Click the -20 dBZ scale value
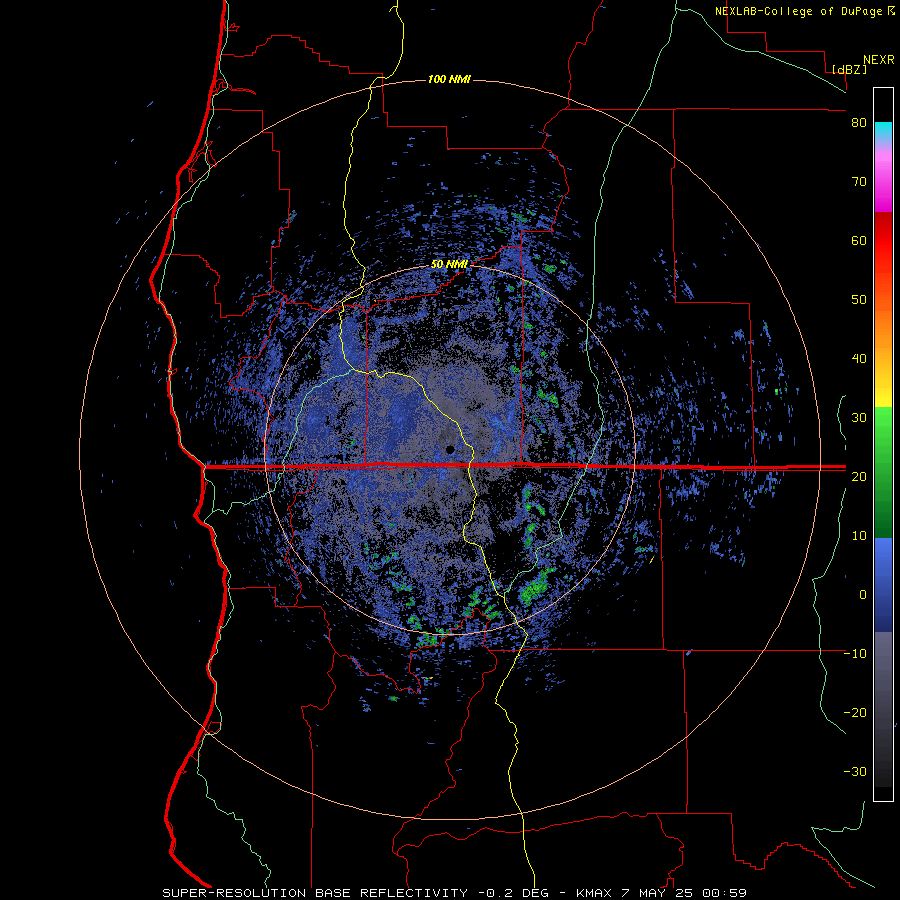This screenshot has width=900, height=900. [x=855, y=712]
